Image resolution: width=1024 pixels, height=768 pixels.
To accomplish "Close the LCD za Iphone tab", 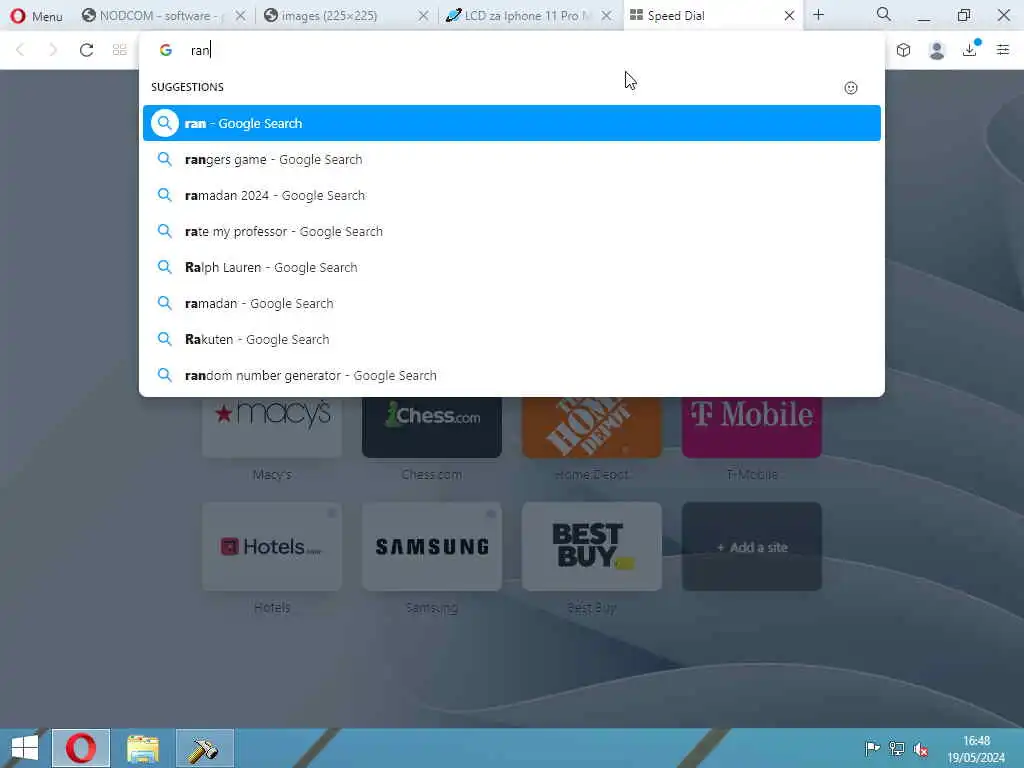I will coord(606,16).
